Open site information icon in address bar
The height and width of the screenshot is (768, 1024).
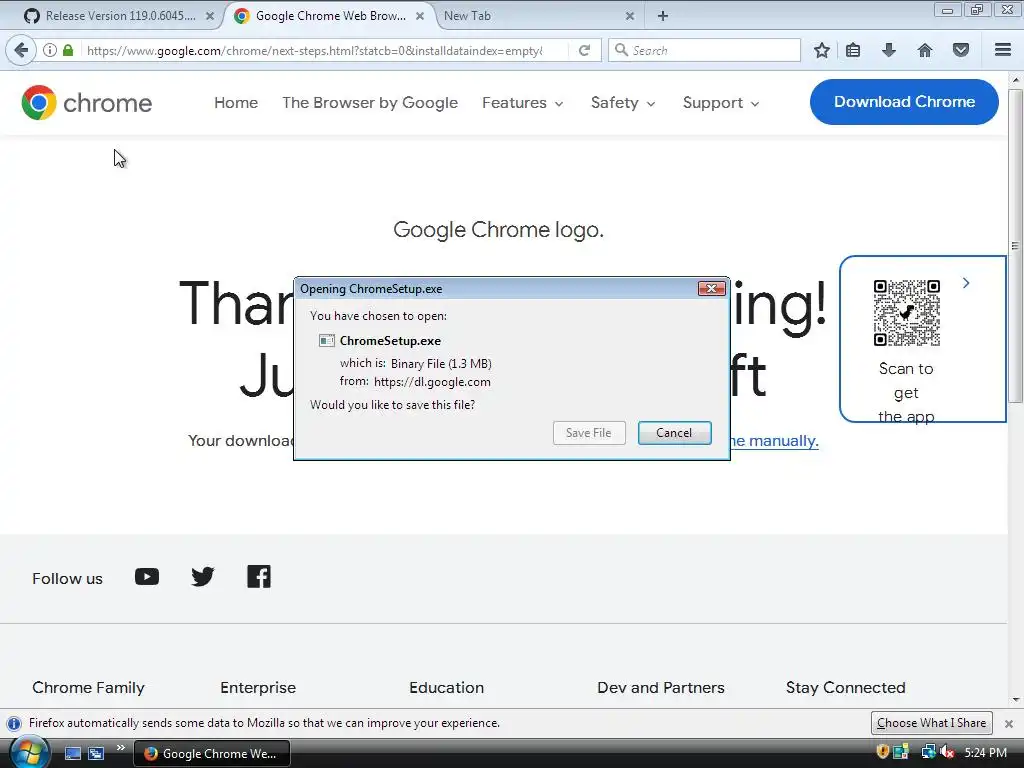pyautogui.click(x=50, y=50)
